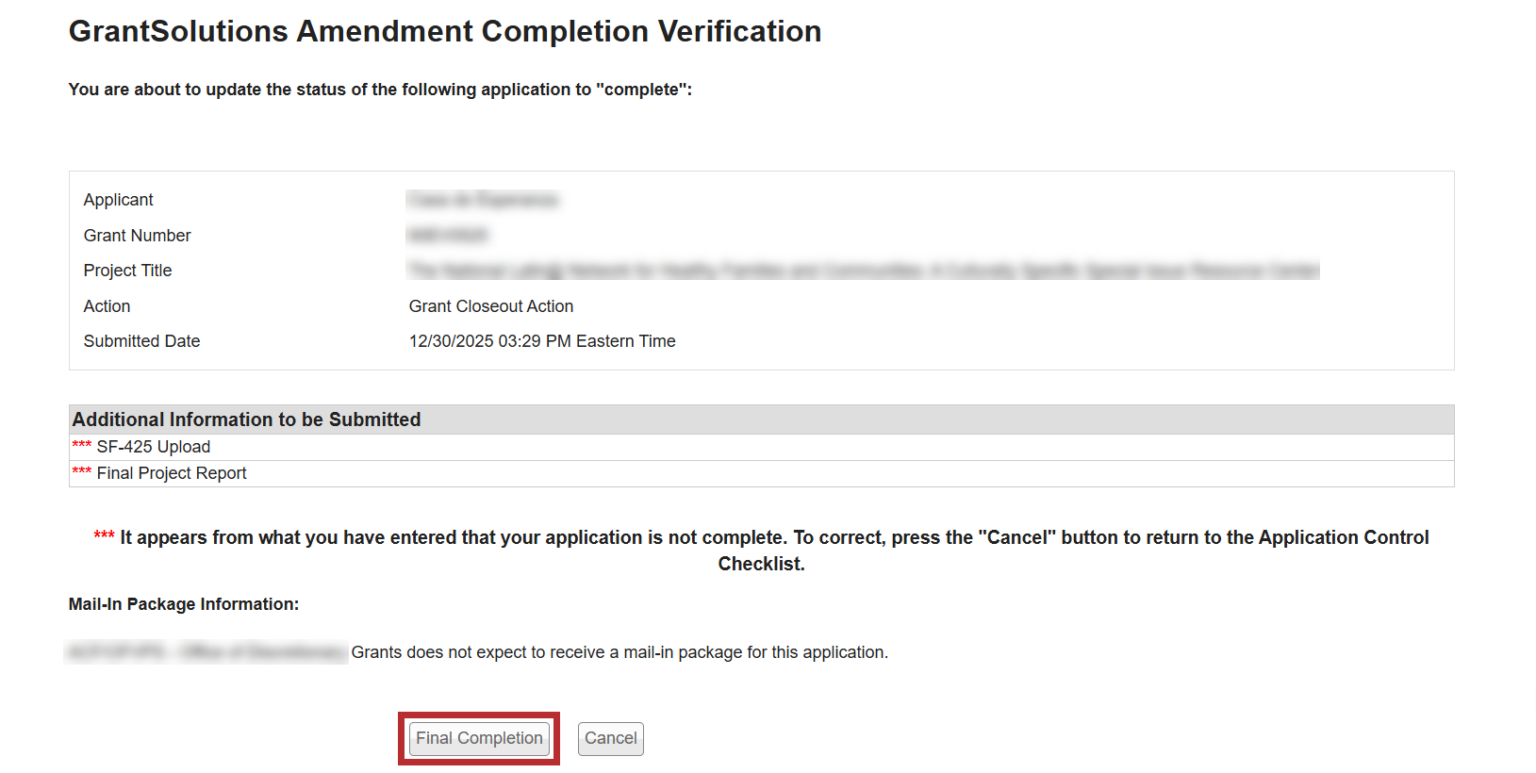The height and width of the screenshot is (773, 1536).
Task: Click the Final Completion button
Action: pos(479,739)
